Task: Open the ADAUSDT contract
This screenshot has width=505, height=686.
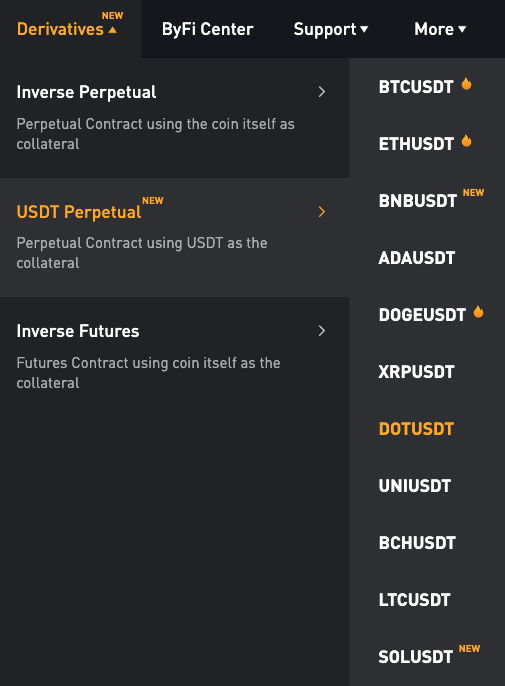Action: coord(417,258)
